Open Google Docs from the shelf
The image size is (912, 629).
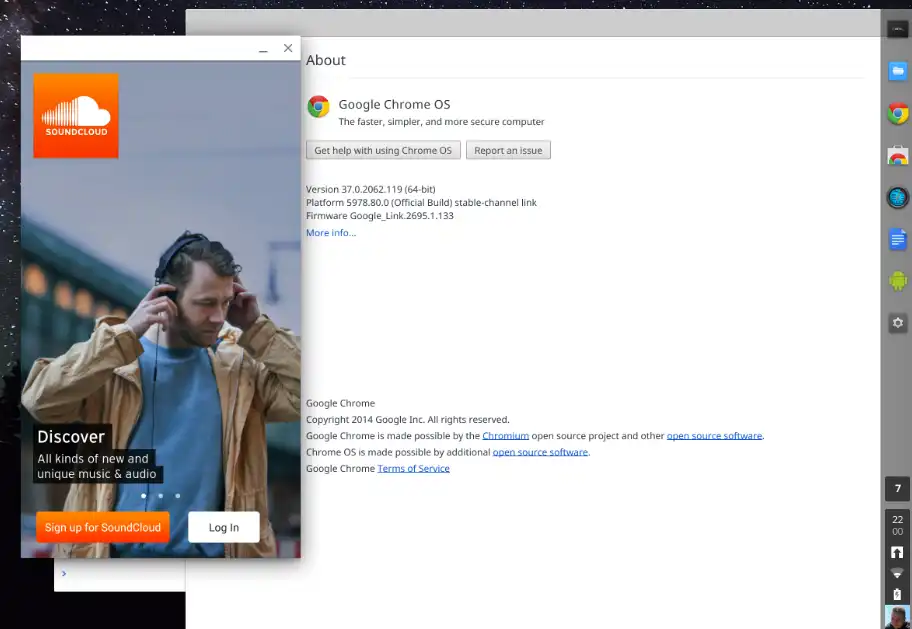[x=897, y=239]
